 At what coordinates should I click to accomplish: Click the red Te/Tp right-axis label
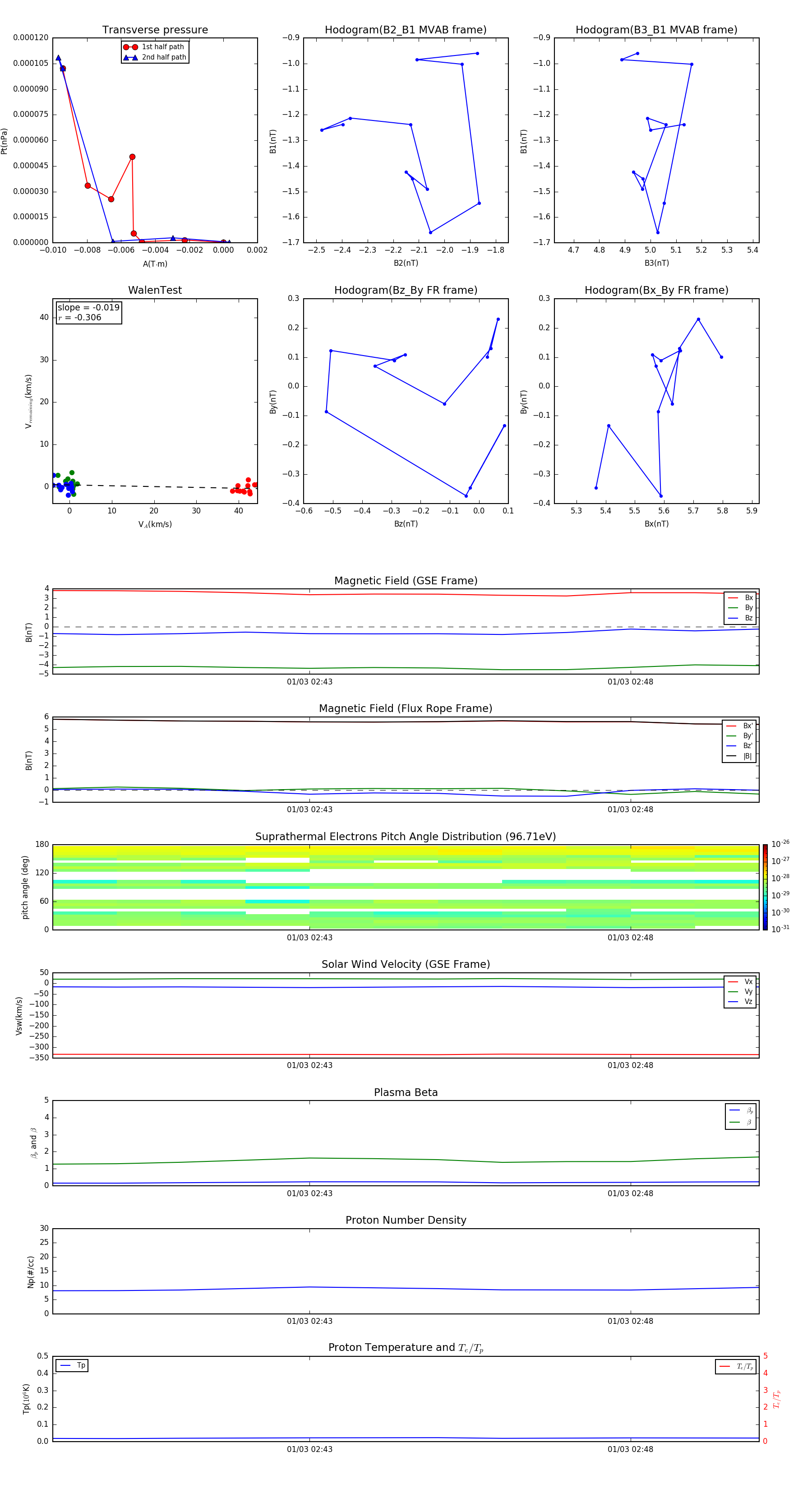776,1399
